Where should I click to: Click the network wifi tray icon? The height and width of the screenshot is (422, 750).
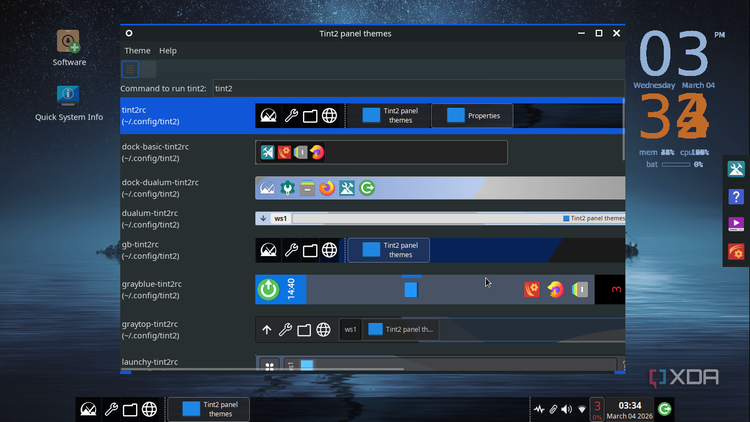click(582, 409)
